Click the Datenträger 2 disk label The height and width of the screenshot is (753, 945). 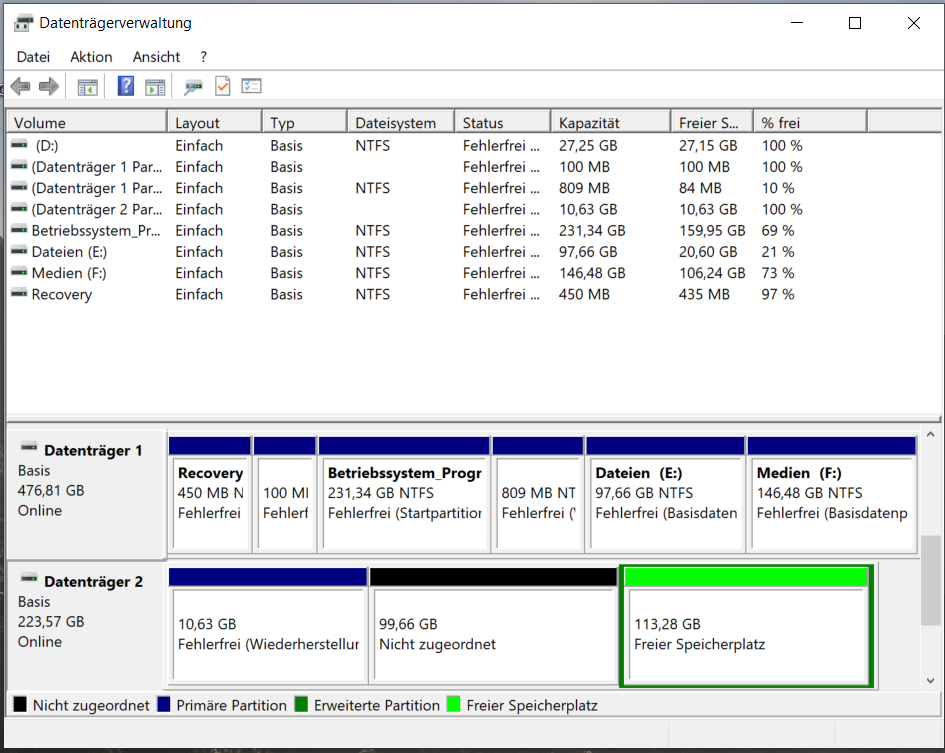click(93, 582)
